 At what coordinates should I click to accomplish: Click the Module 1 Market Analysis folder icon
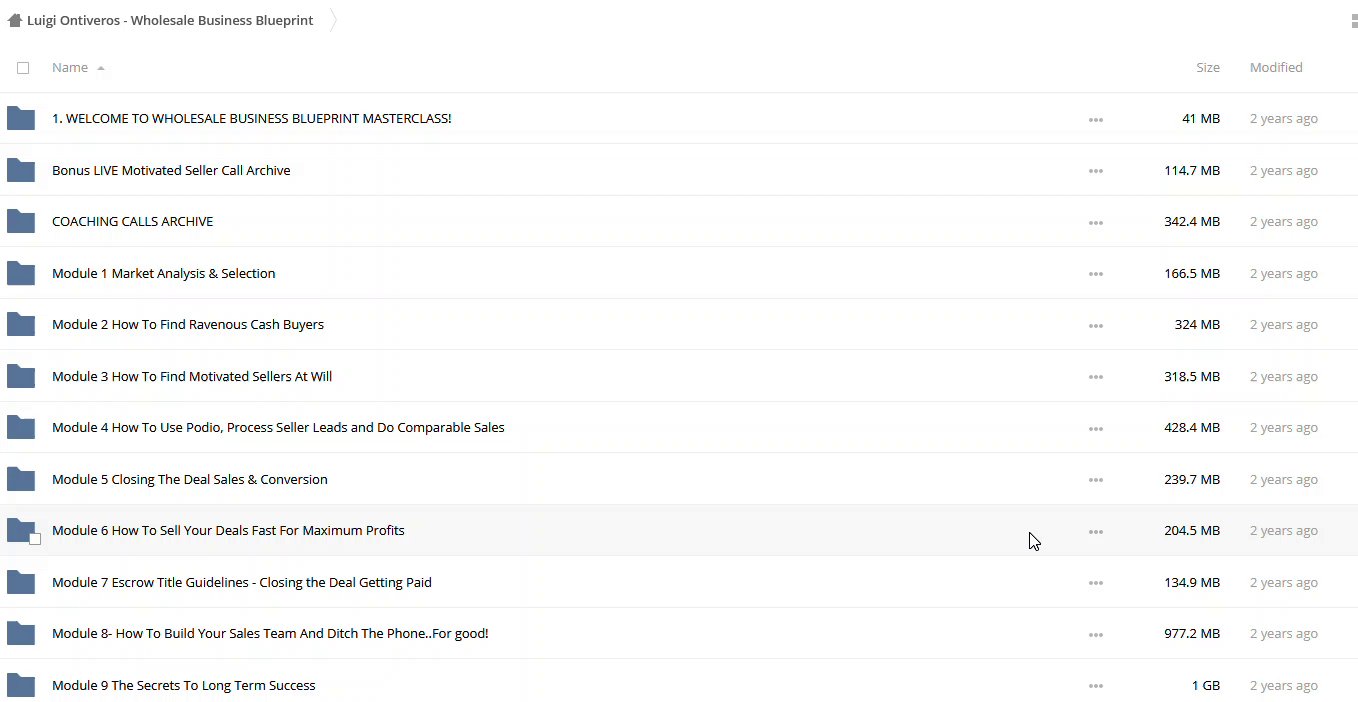(x=21, y=273)
